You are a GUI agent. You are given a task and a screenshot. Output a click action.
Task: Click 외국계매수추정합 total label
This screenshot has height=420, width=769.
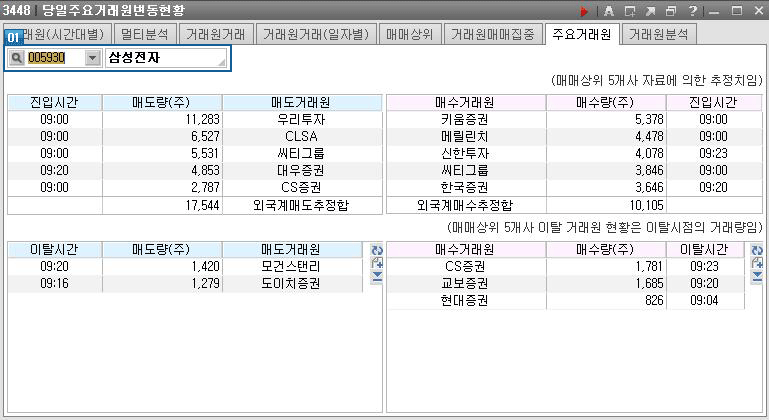click(464, 205)
